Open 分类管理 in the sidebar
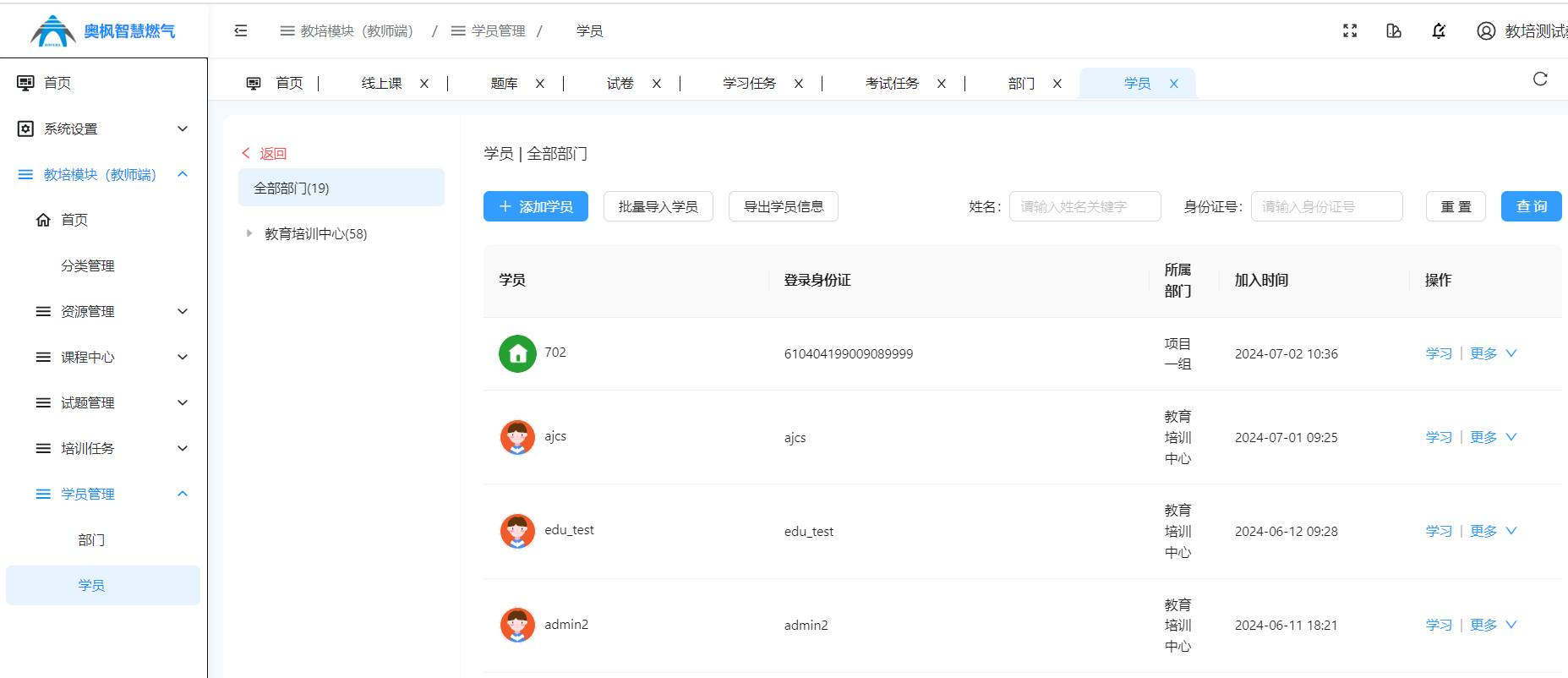The width and height of the screenshot is (1568, 678). (88, 265)
